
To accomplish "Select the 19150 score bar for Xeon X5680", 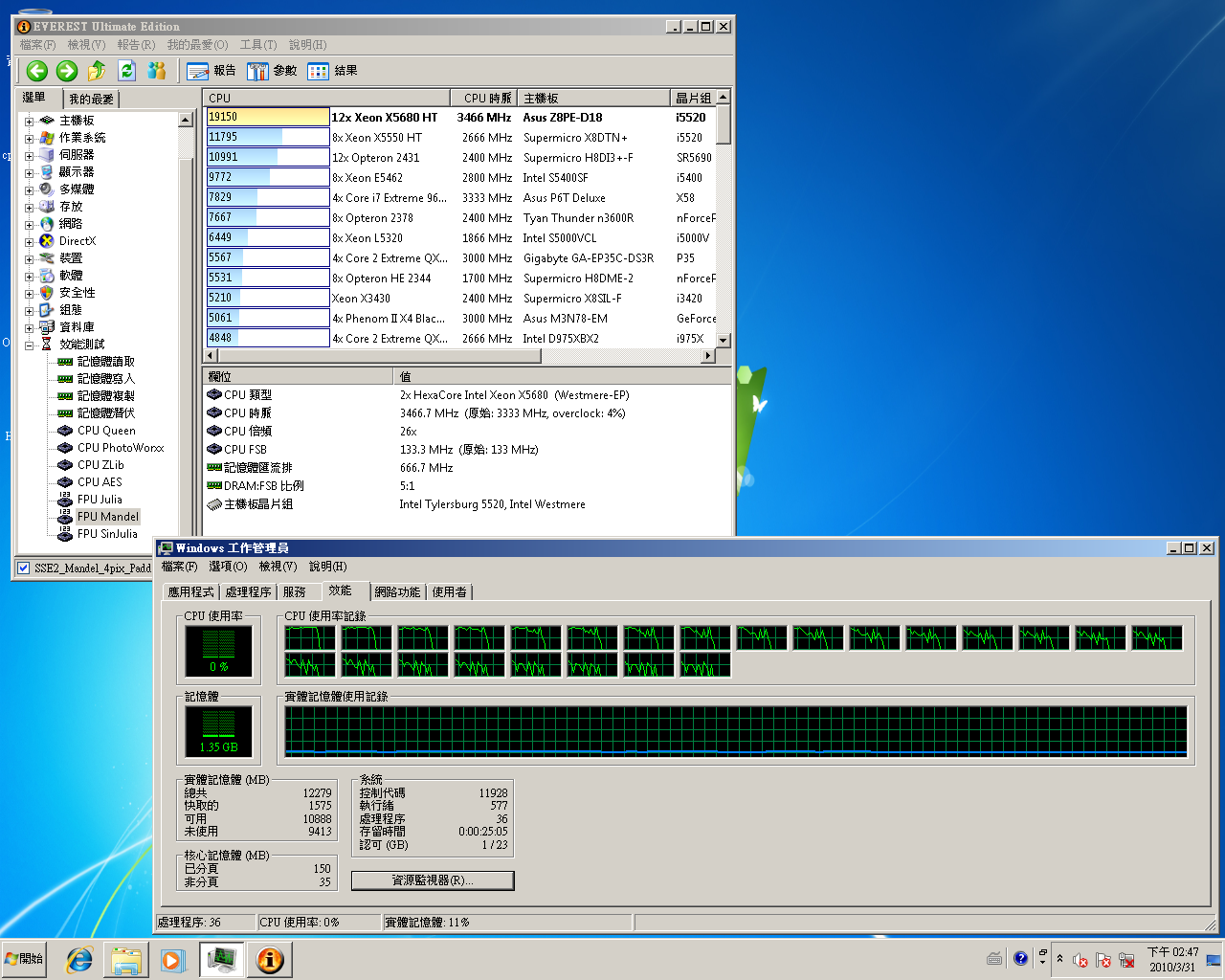I will (x=268, y=117).
